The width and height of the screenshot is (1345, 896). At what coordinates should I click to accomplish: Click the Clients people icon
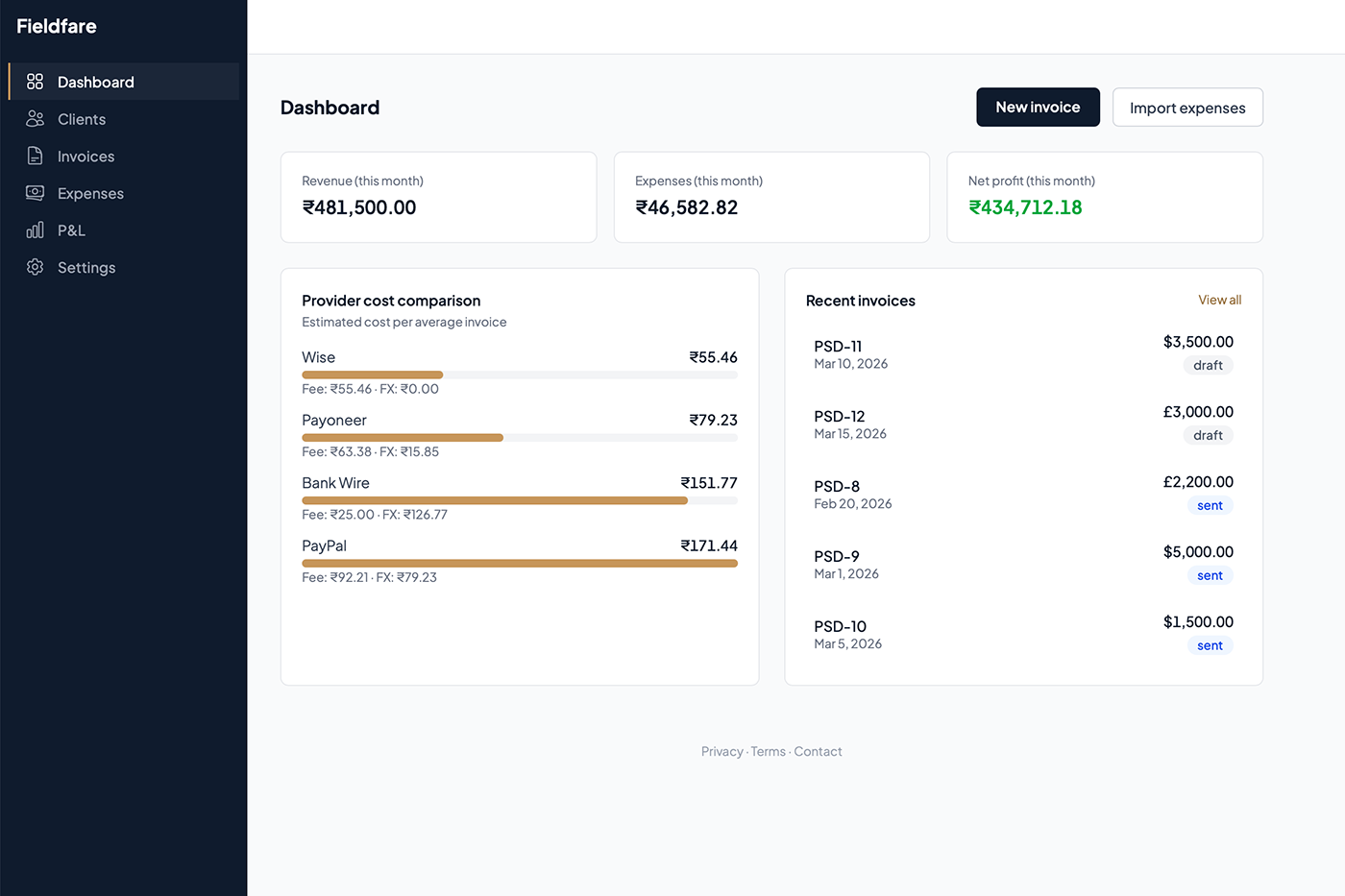36,119
